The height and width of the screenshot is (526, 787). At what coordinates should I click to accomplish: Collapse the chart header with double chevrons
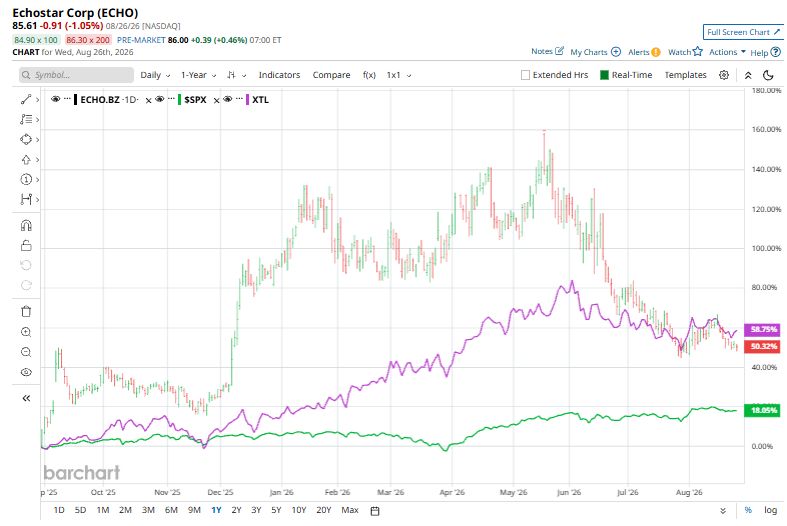tap(748, 75)
